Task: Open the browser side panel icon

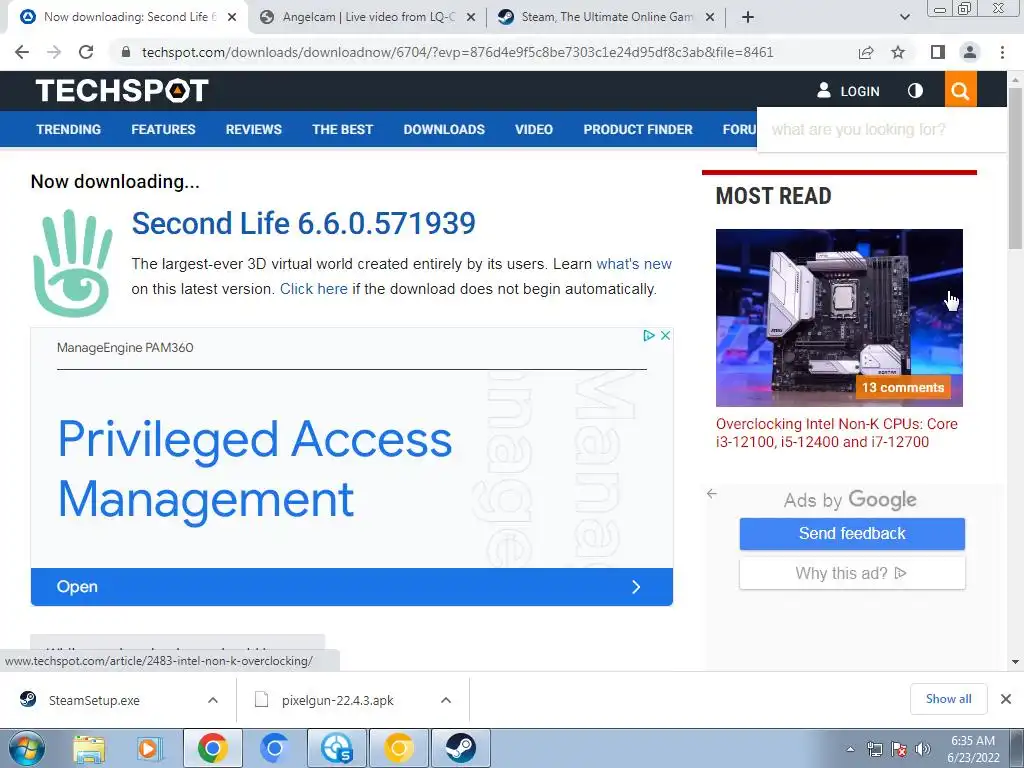Action: (x=938, y=52)
